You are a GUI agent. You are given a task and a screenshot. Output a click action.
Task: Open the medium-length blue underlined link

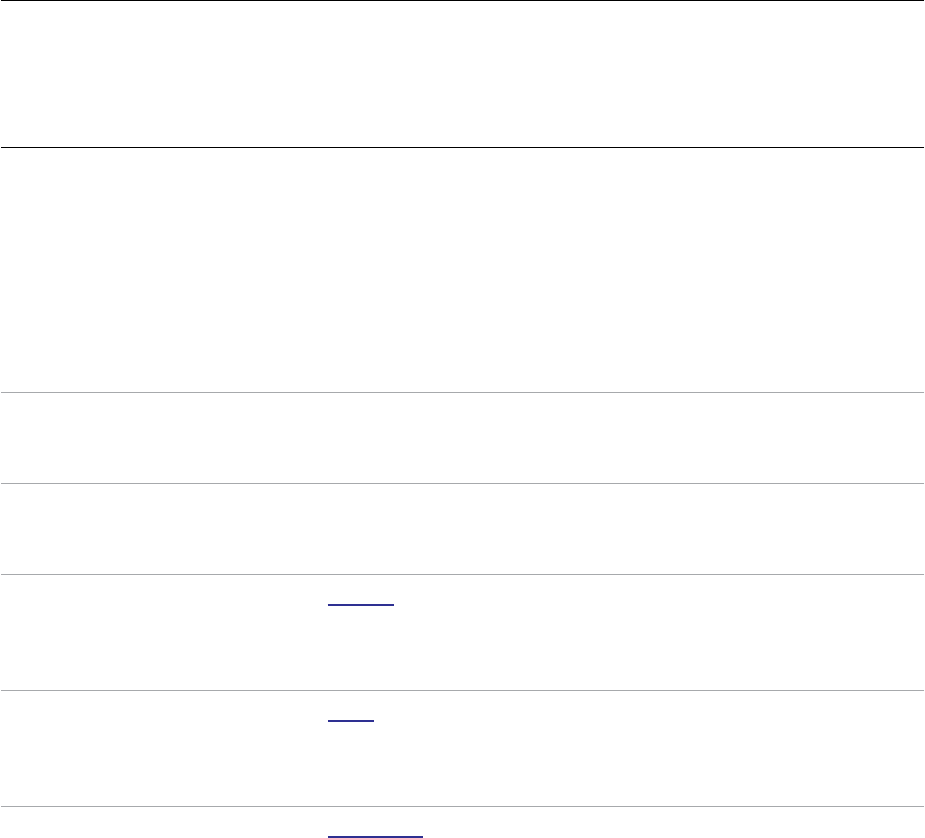360,604
